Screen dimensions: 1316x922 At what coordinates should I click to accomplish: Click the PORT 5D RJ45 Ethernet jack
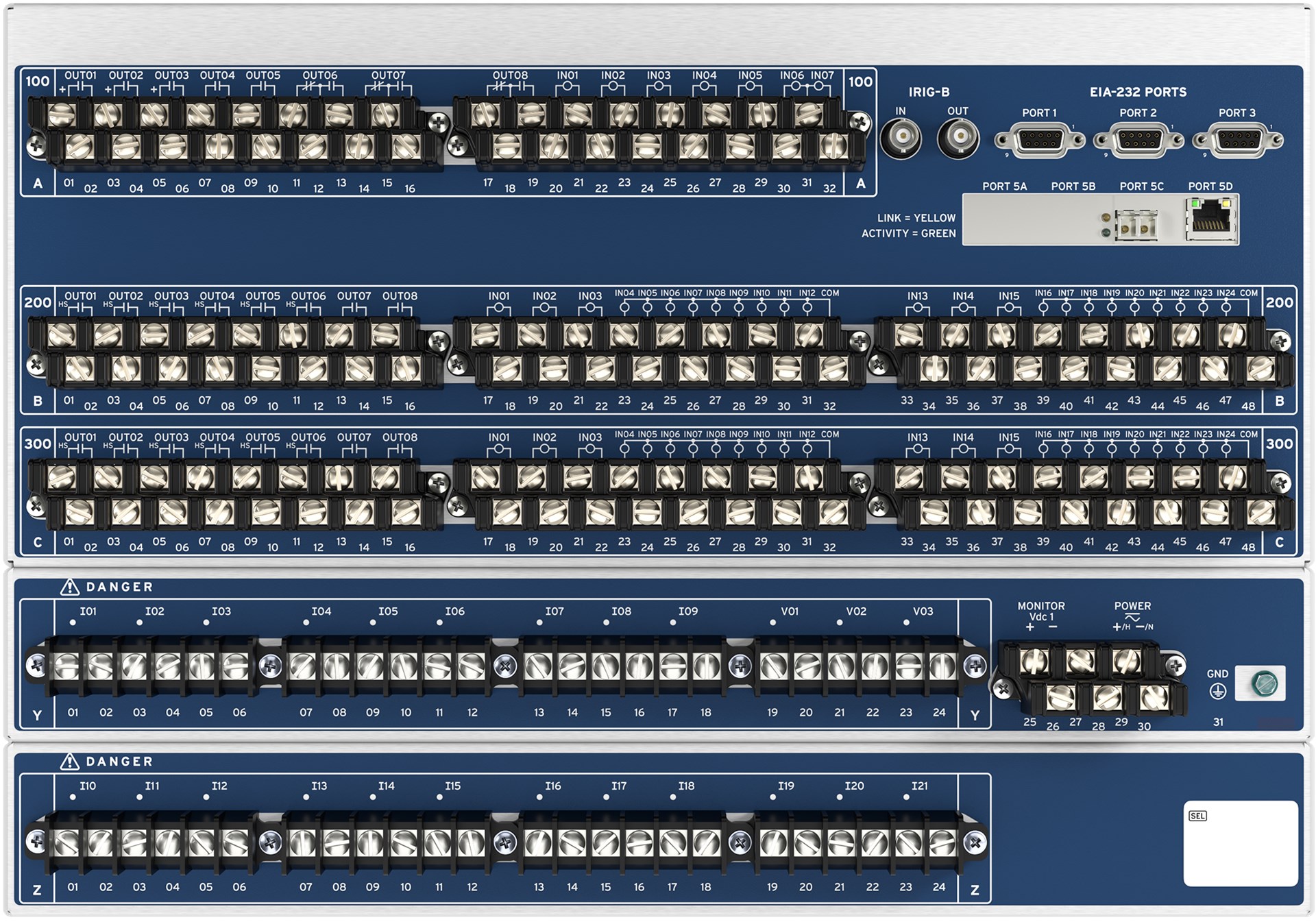tap(1210, 219)
